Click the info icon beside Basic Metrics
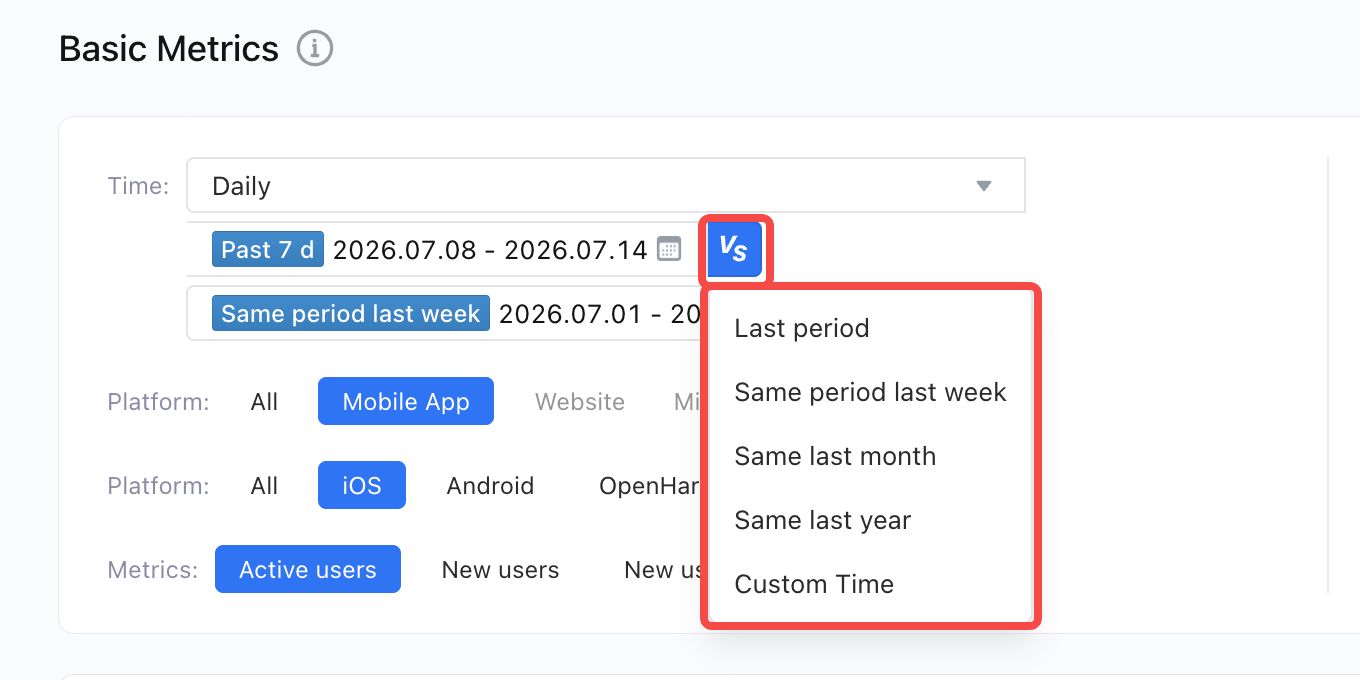This screenshot has height=680, width=1360. (315, 48)
